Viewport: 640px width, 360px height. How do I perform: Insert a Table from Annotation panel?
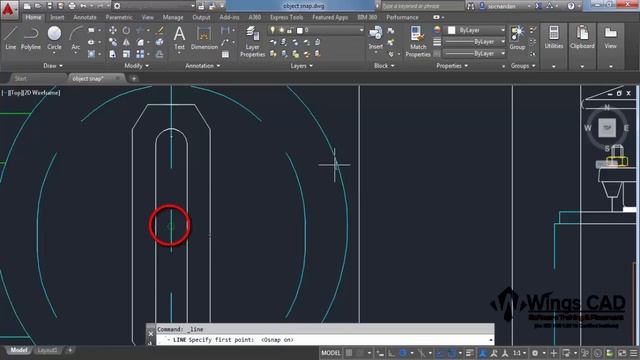click(x=225, y=54)
